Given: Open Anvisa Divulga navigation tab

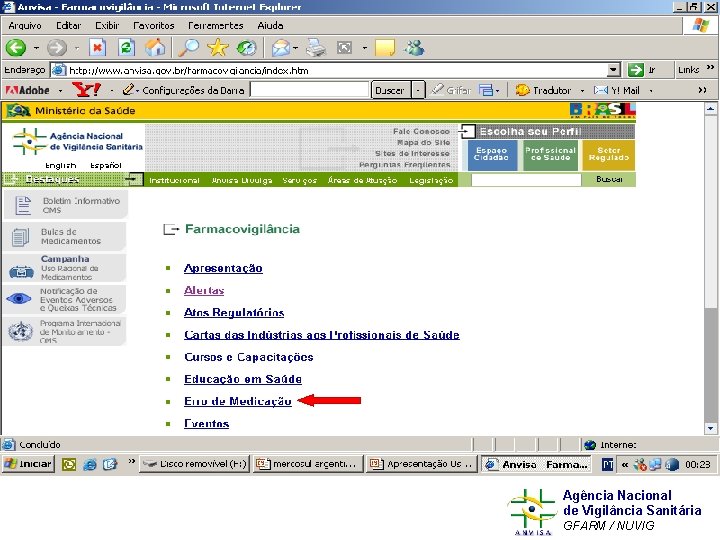Looking at the screenshot, I should click(x=242, y=180).
